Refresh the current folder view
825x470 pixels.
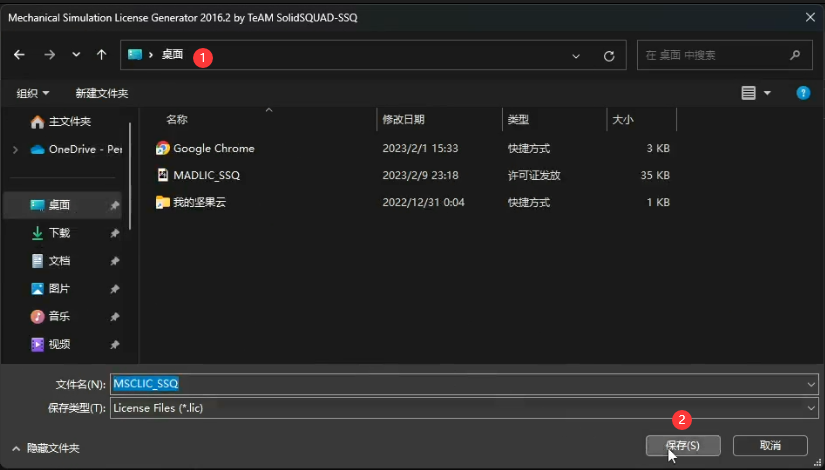pos(609,56)
